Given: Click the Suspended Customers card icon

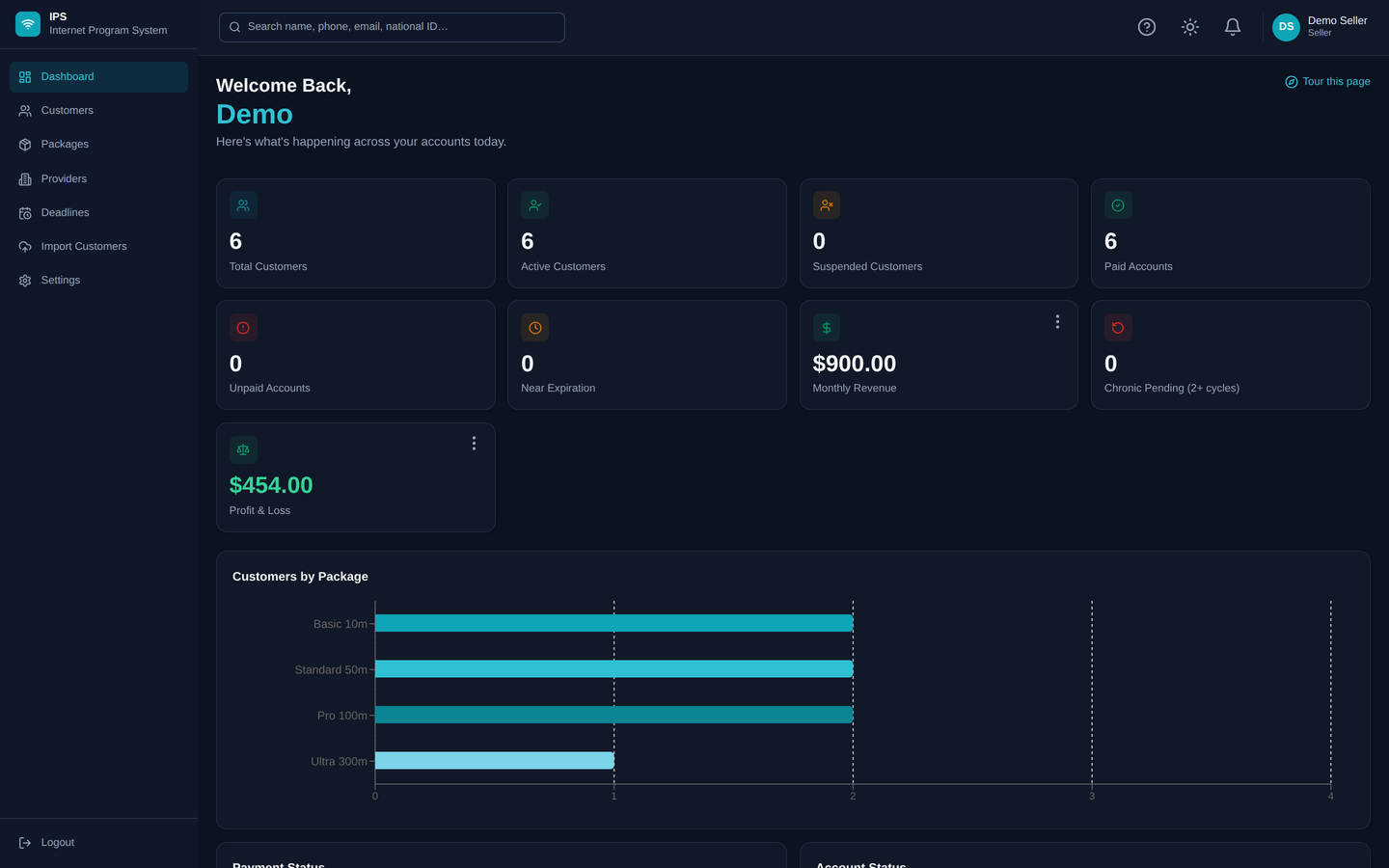Looking at the screenshot, I should click(x=827, y=205).
